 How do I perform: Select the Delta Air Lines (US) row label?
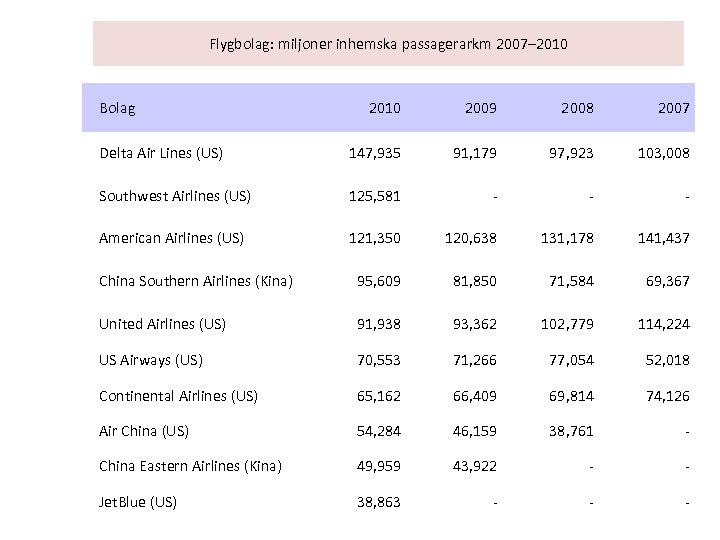[x=161, y=153]
